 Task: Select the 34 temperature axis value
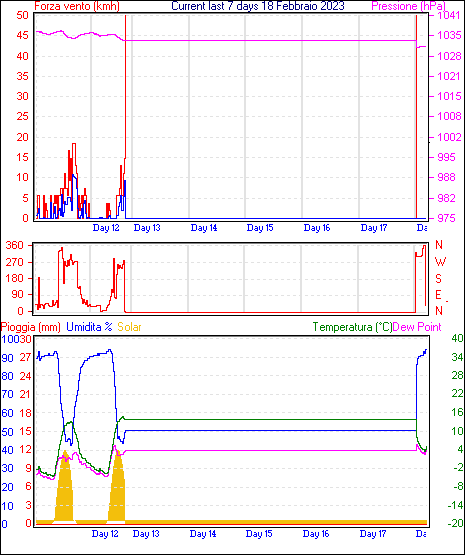(457, 357)
